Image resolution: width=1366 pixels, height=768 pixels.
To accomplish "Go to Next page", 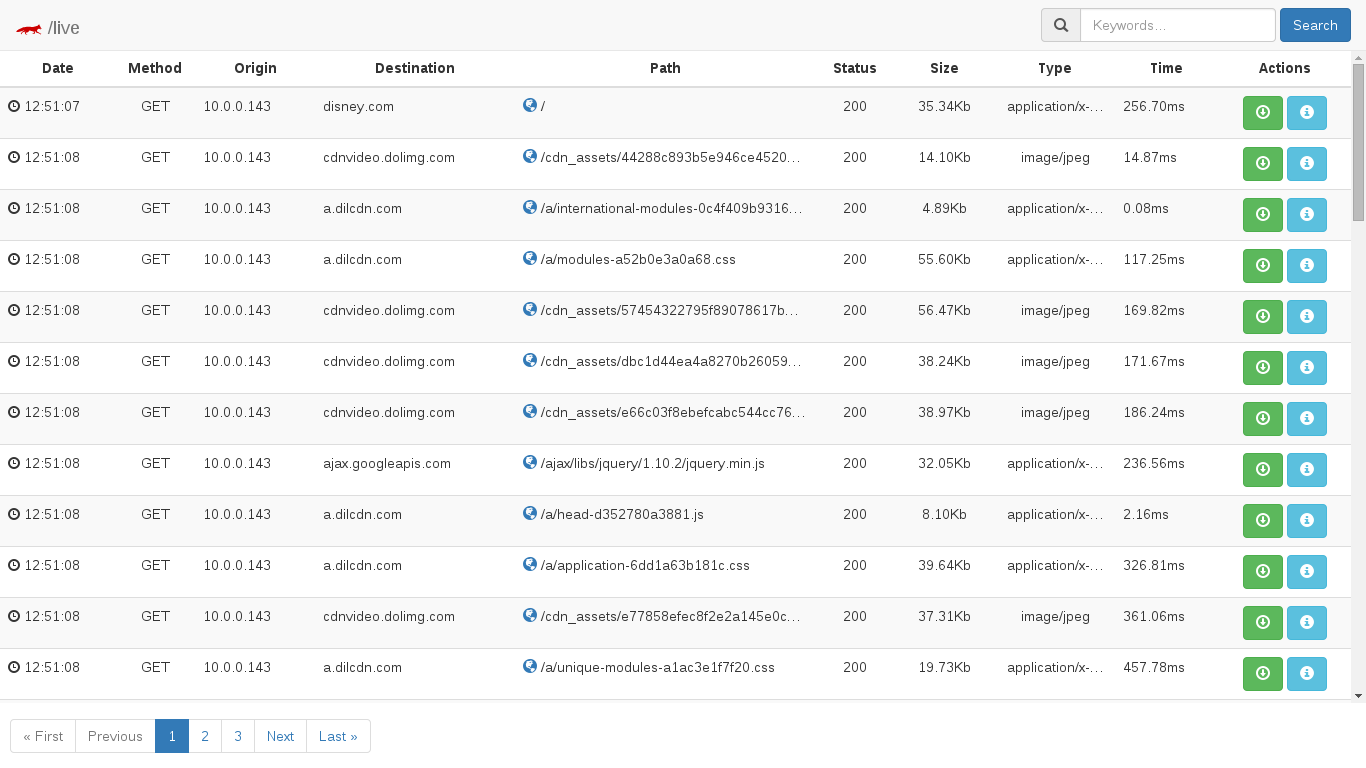I will pyautogui.click(x=280, y=736).
